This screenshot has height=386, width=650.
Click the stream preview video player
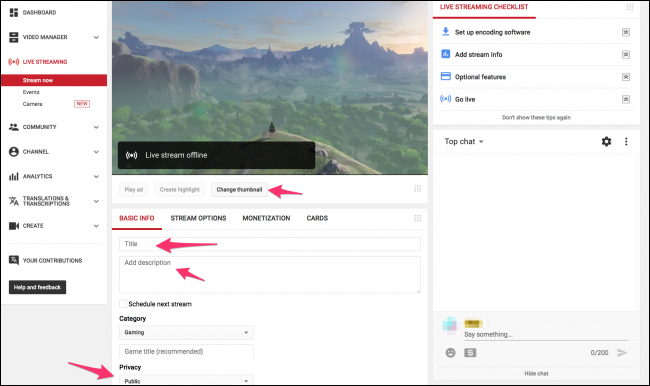click(x=269, y=87)
